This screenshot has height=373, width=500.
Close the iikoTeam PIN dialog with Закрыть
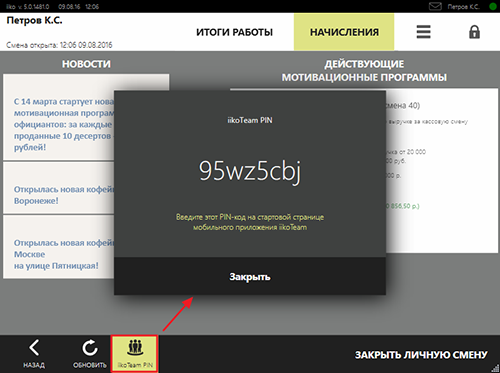coord(250,276)
